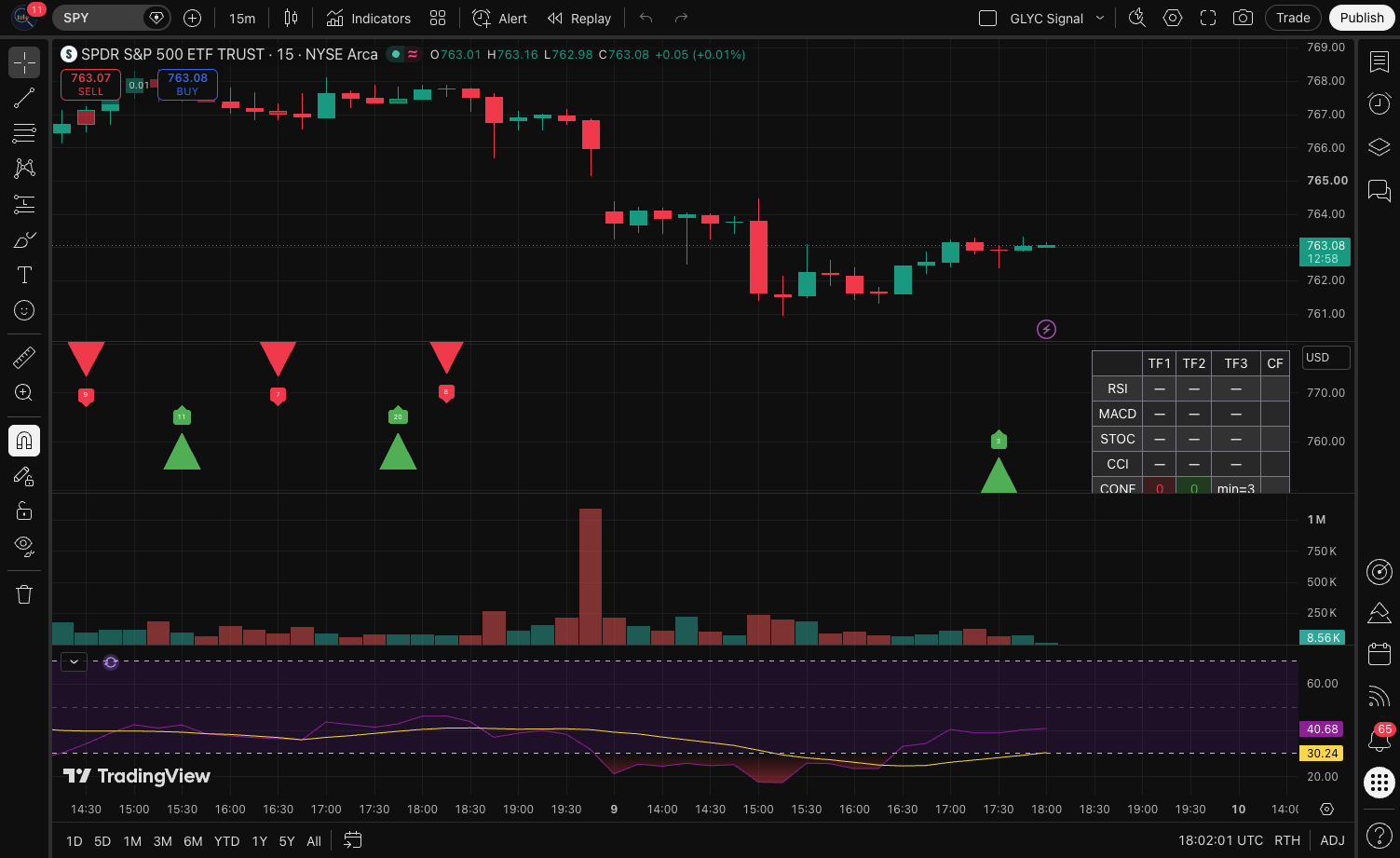Pick the ruler measure tool
1400x858 pixels.
pos(24,357)
